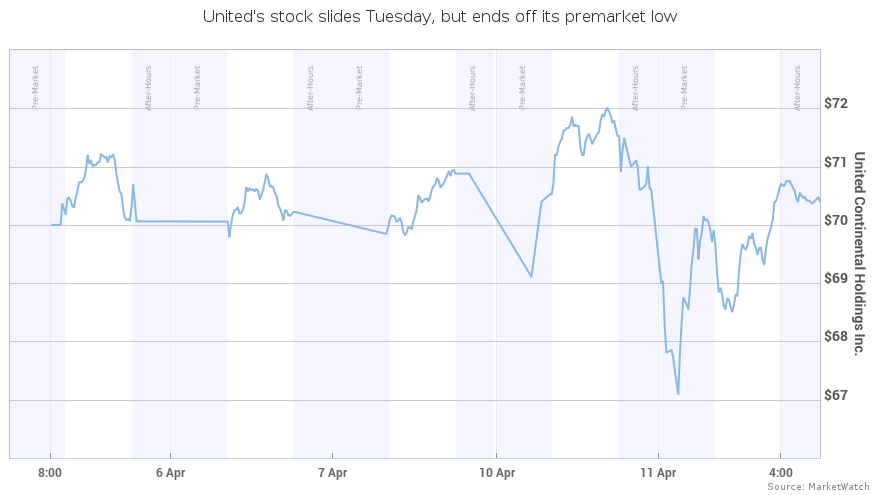Click the $71 price axis label
Image resolution: width=880 pixels, height=495 pixels.
tap(836, 162)
